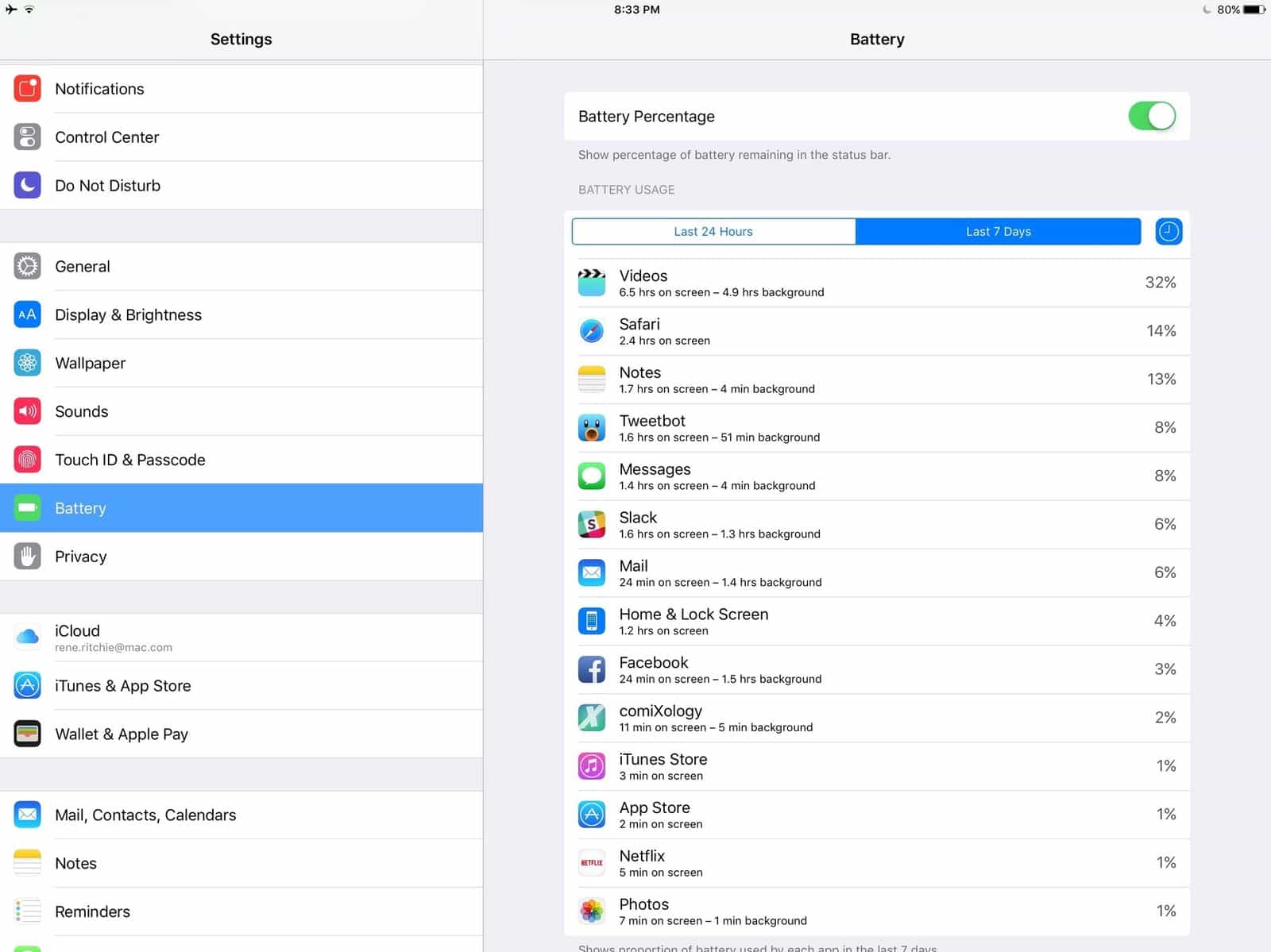Tap the Reminders list icon
Screen dimensions: 1271x952
pos(28,912)
